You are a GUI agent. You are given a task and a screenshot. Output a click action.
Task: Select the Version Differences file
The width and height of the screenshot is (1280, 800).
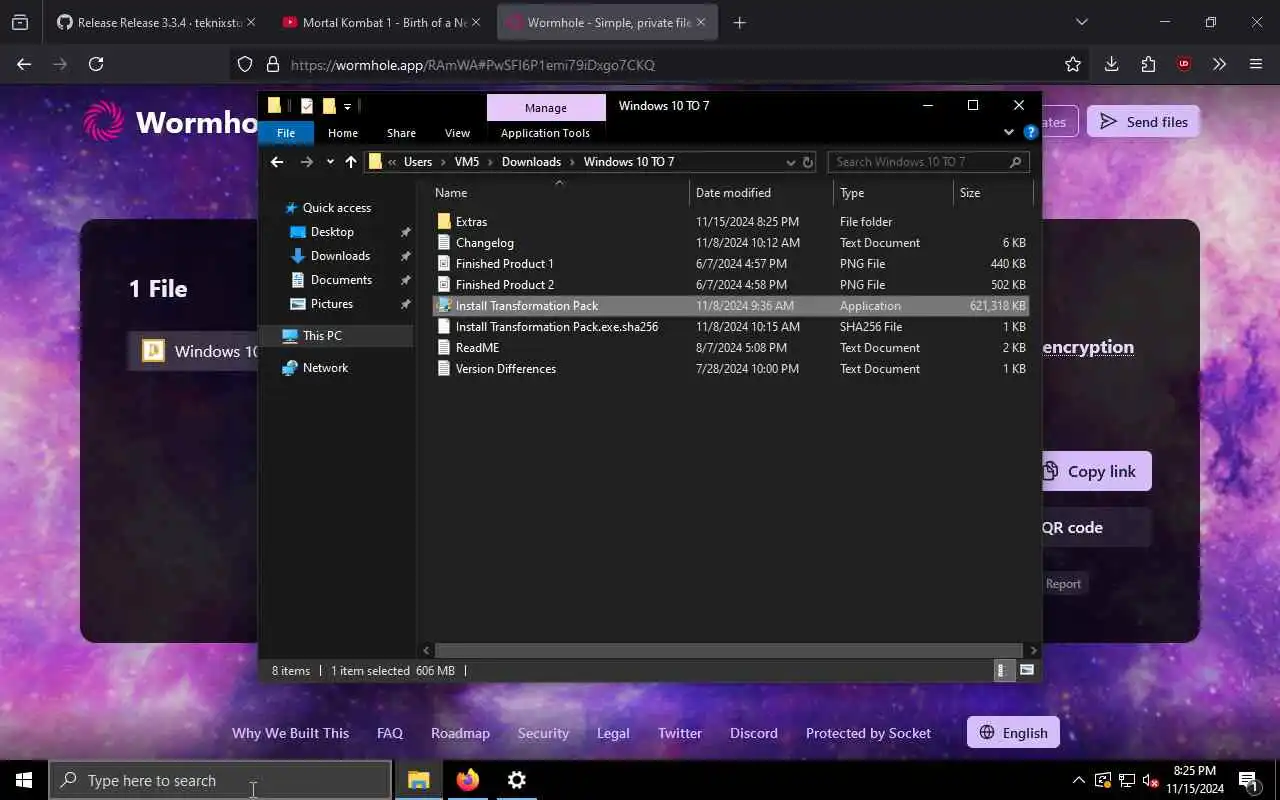coord(505,369)
